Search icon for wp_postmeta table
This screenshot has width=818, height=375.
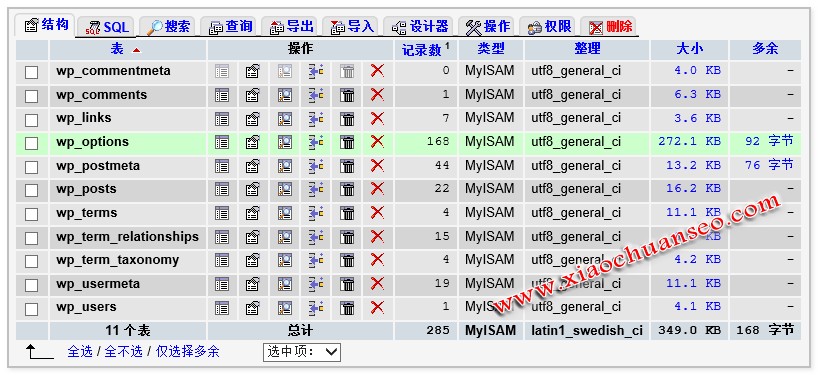284,166
